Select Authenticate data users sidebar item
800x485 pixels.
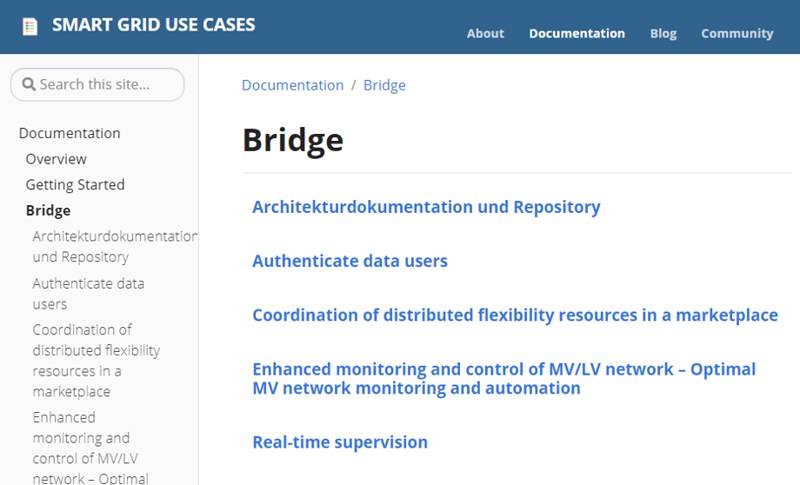(x=88, y=294)
